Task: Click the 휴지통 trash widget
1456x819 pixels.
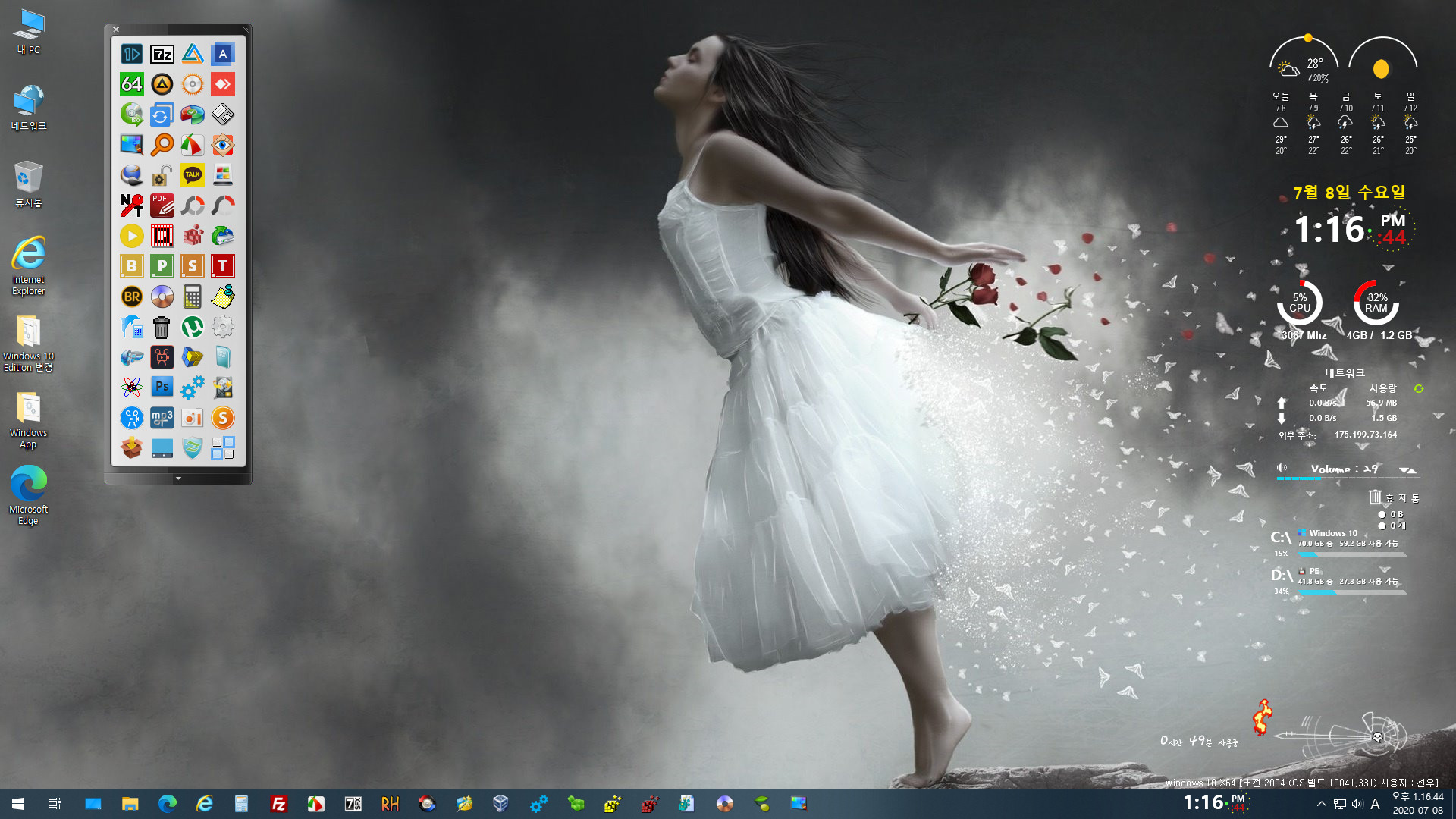Action: pos(1394,497)
